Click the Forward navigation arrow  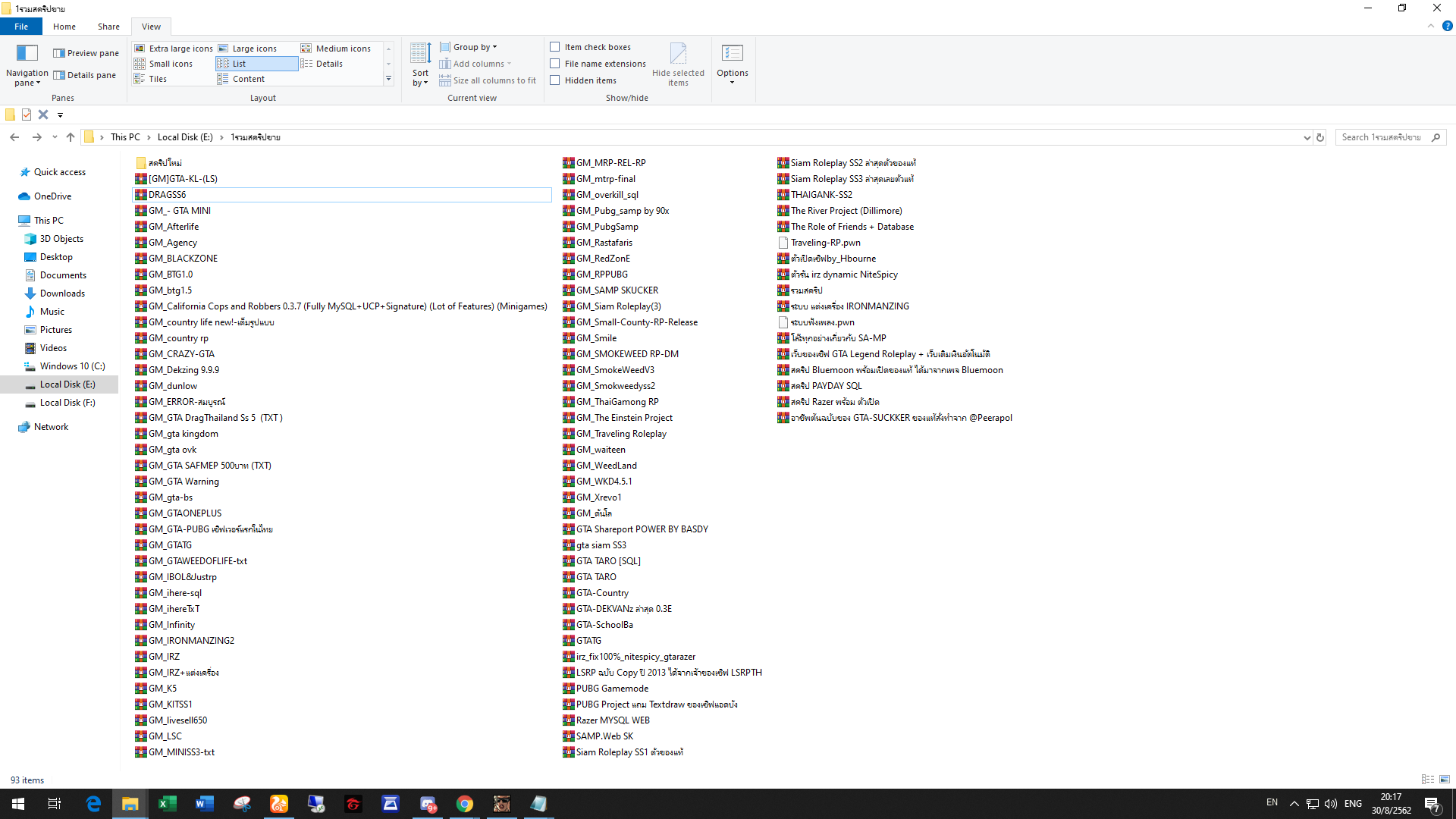[36, 137]
